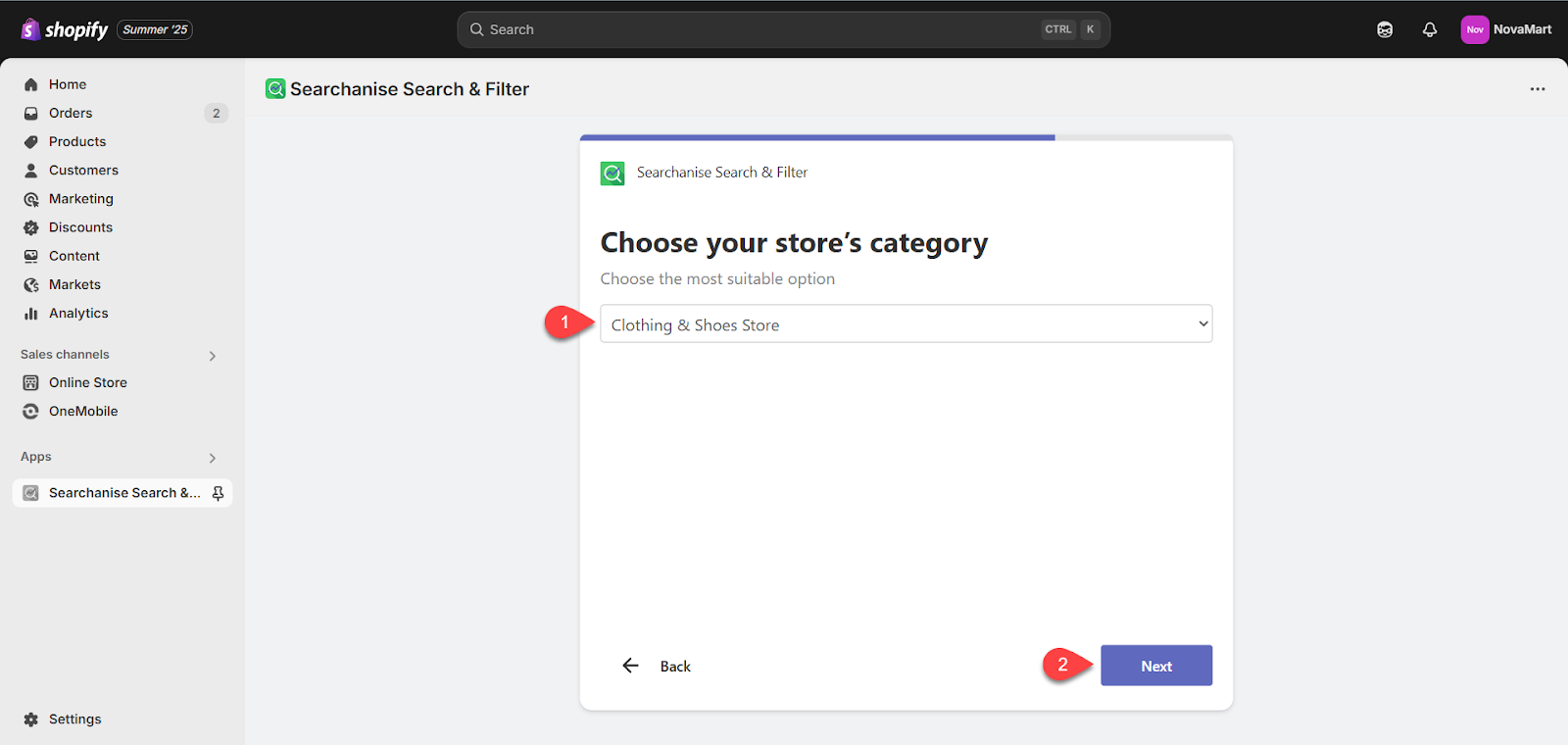
Task: Click the search magnifier icon
Action: pos(477,29)
